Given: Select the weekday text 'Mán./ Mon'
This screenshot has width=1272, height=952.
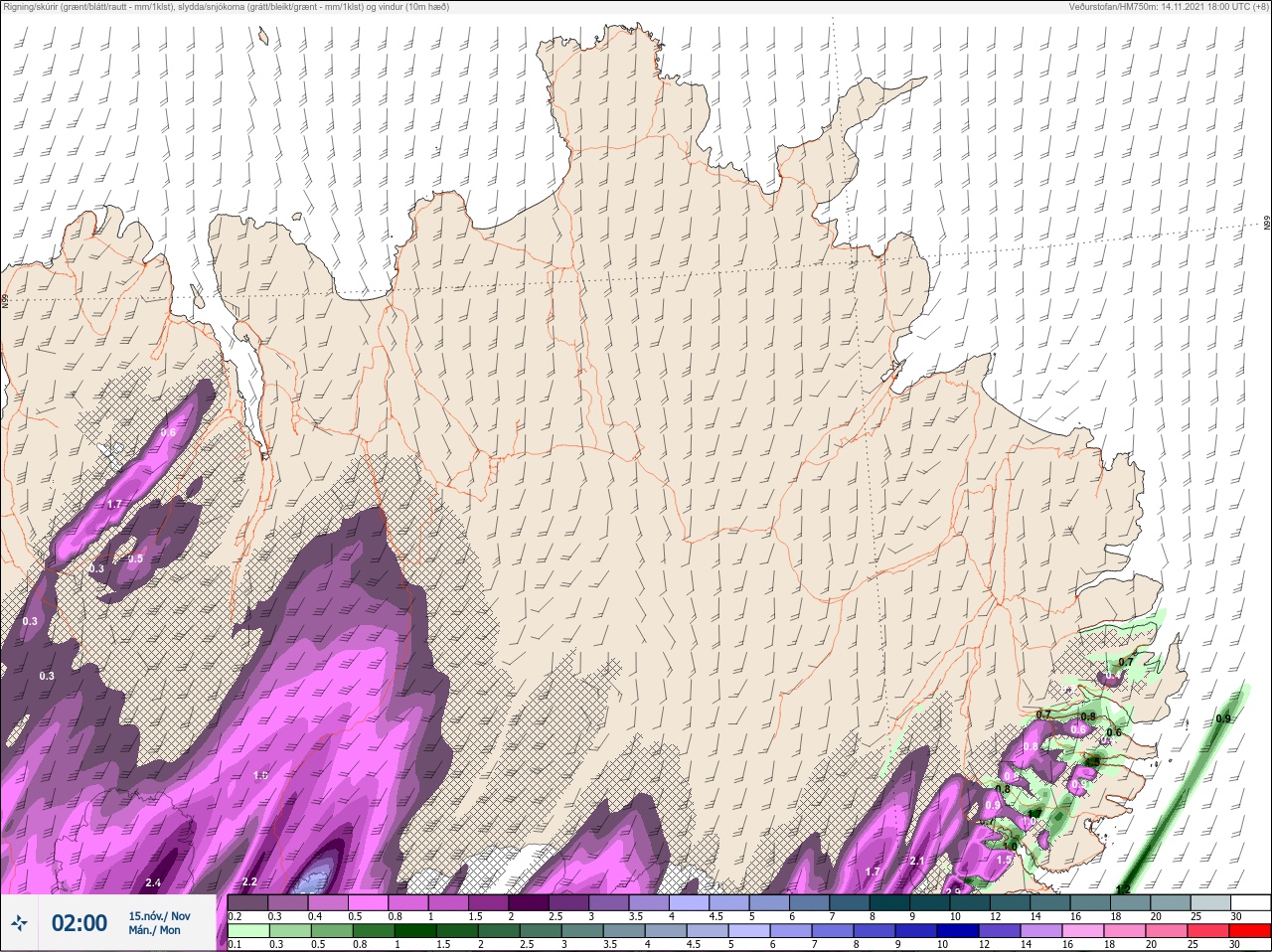Looking at the screenshot, I should 154,930.
